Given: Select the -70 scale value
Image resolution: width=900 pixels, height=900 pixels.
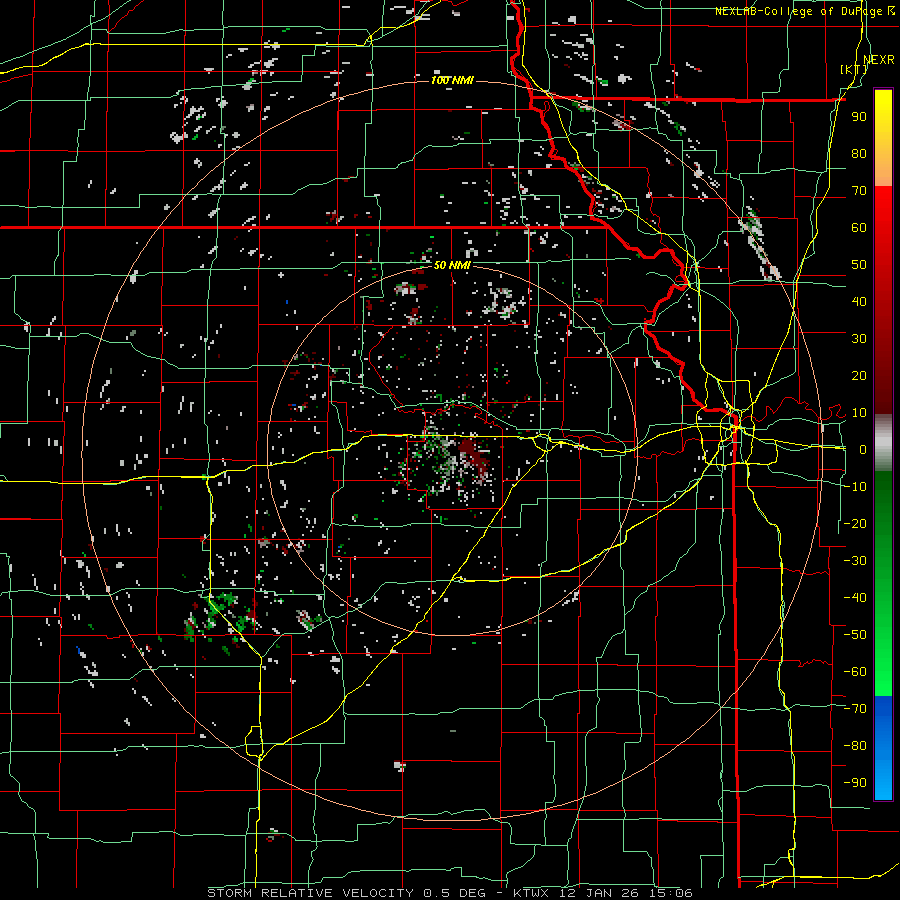Looking at the screenshot, I should pyautogui.click(x=855, y=709).
